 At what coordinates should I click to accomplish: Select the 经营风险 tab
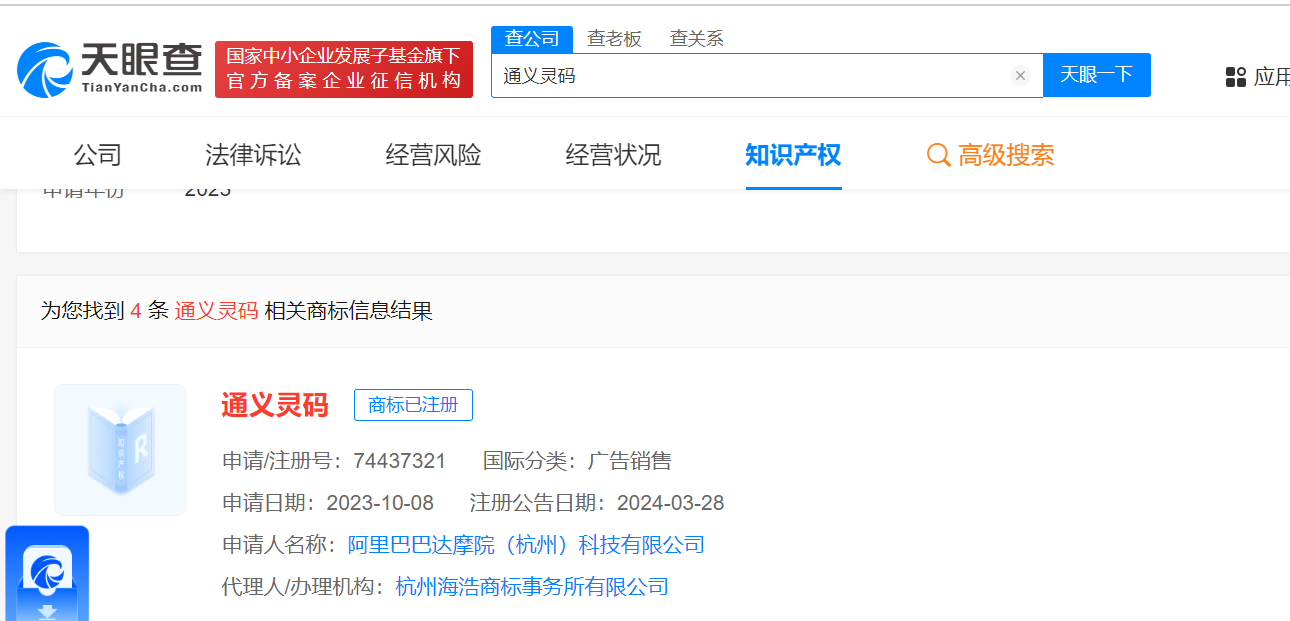[433, 155]
